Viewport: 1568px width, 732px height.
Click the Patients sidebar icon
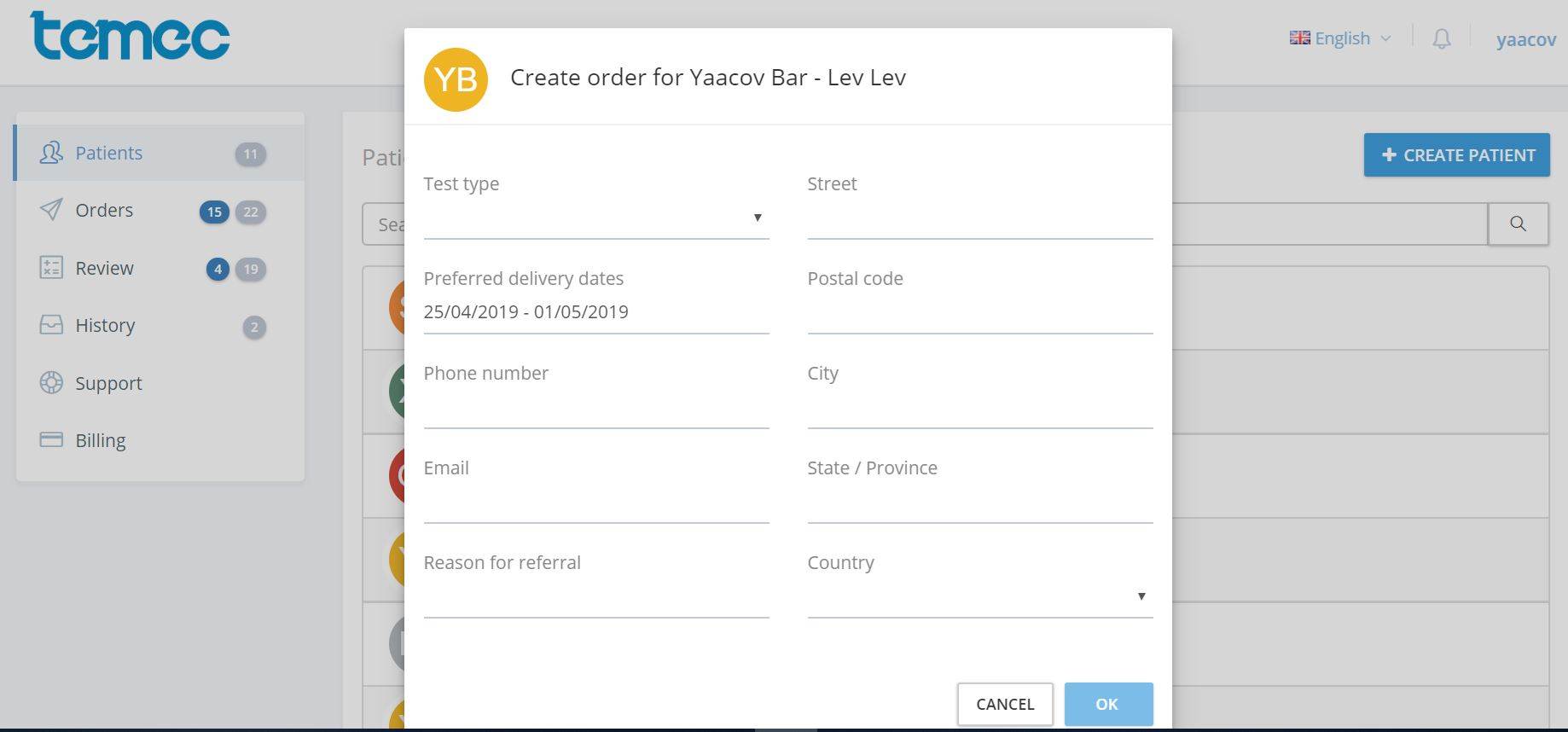[x=51, y=154]
